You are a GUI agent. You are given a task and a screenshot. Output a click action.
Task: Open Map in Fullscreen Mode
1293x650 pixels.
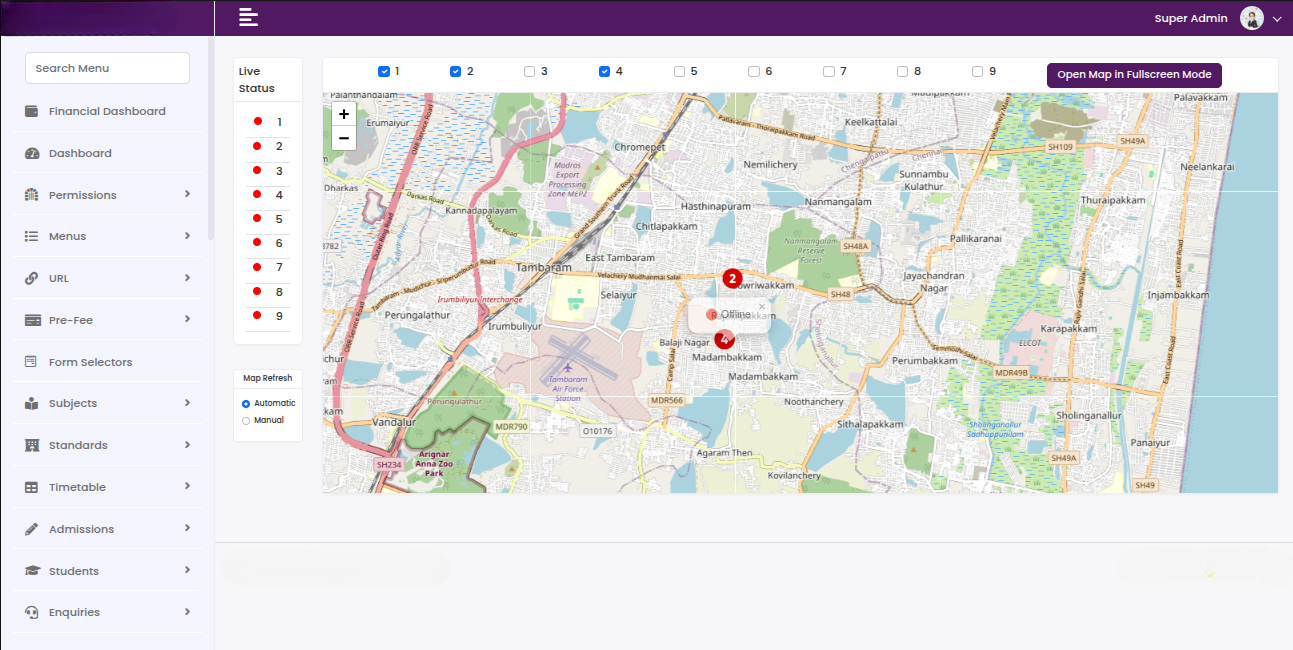(x=1134, y=75)
